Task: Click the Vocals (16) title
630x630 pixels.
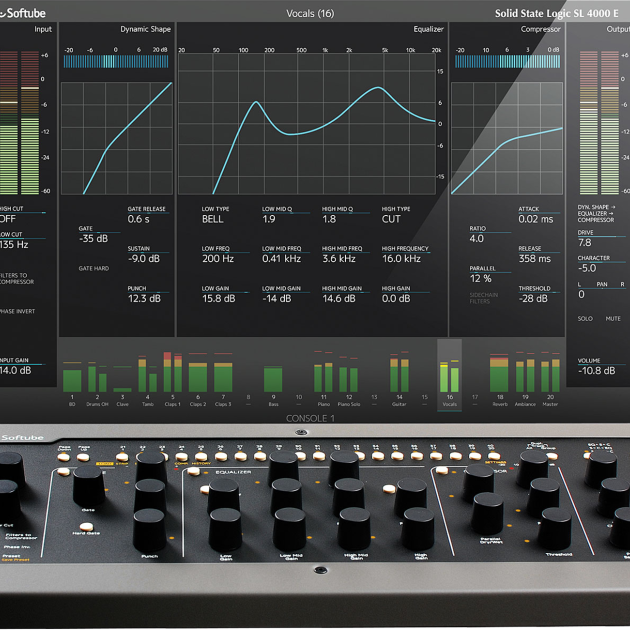Action: coord(311,13)
